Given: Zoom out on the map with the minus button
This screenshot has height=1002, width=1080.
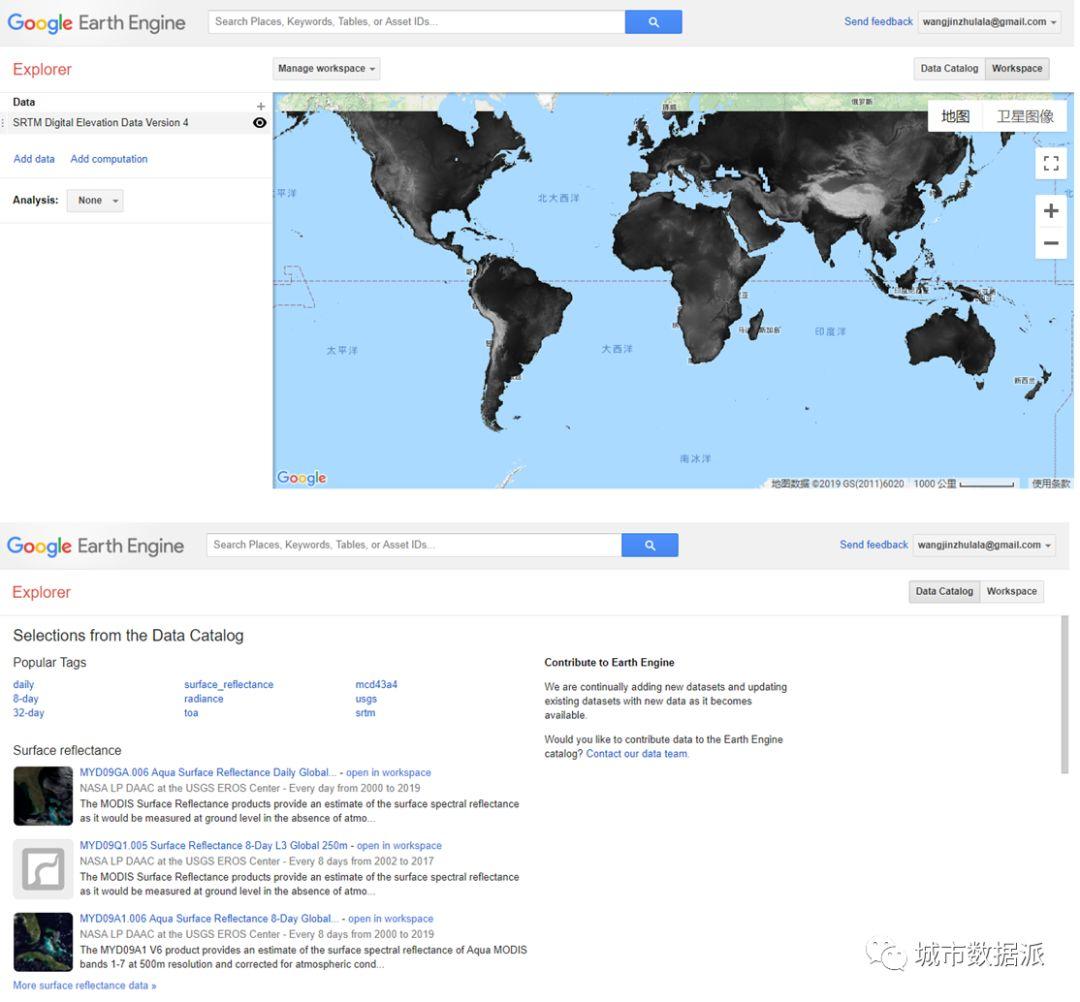Looking at the screenshot, I should point(1050,243).
